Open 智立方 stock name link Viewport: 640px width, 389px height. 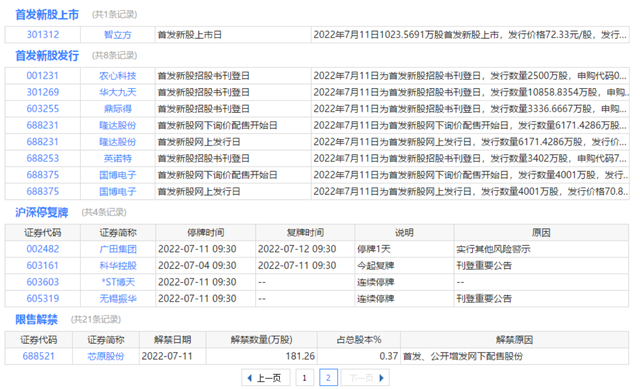click(x=118, y=35)
